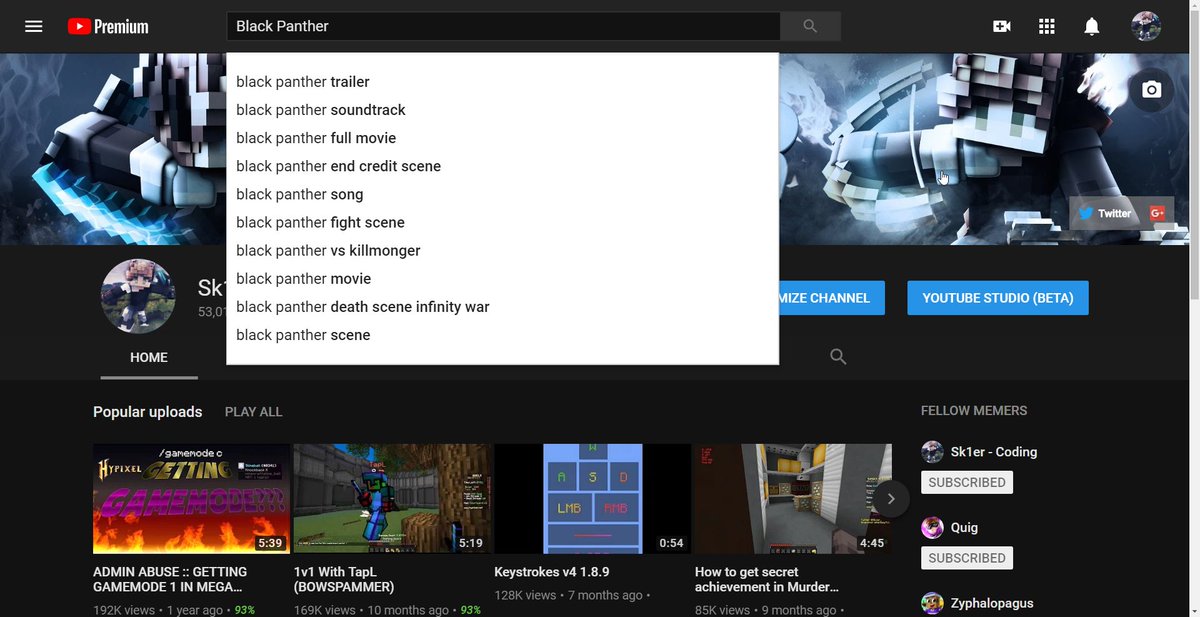
Task: Open Sk1er - Coding channel avatar
Action: pos(932,452)
